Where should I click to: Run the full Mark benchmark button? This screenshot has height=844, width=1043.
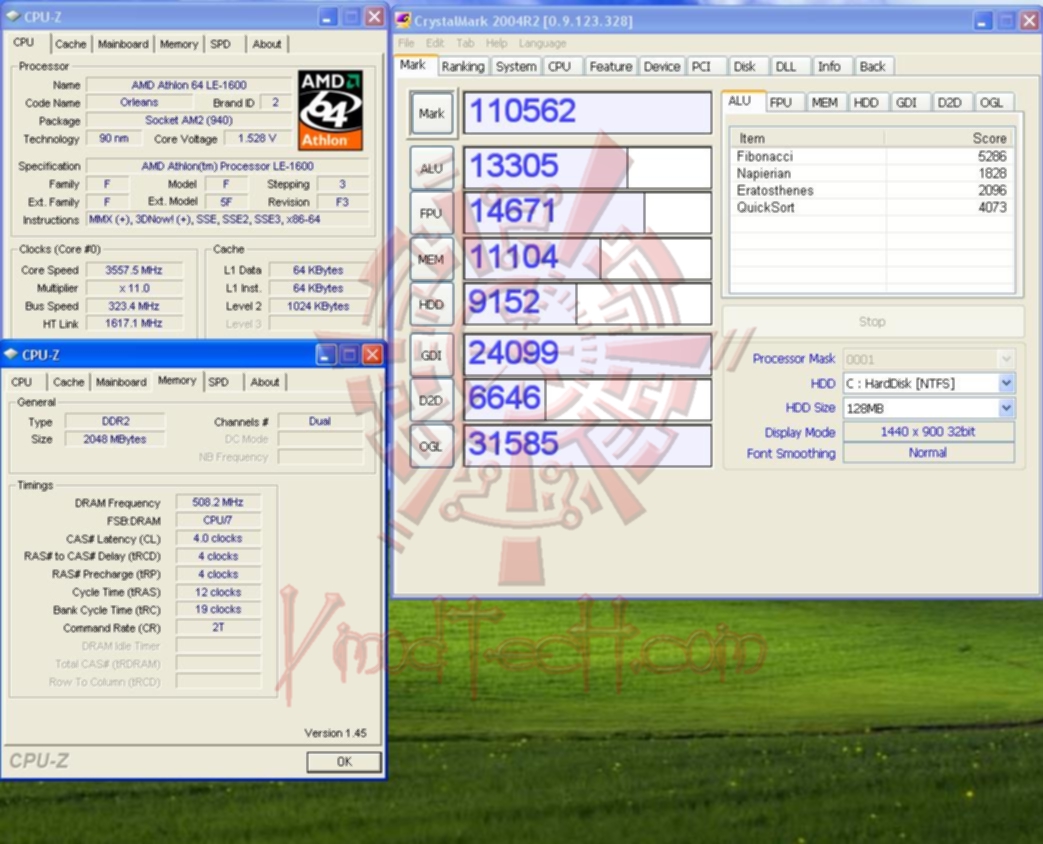(x=432, y=113)
